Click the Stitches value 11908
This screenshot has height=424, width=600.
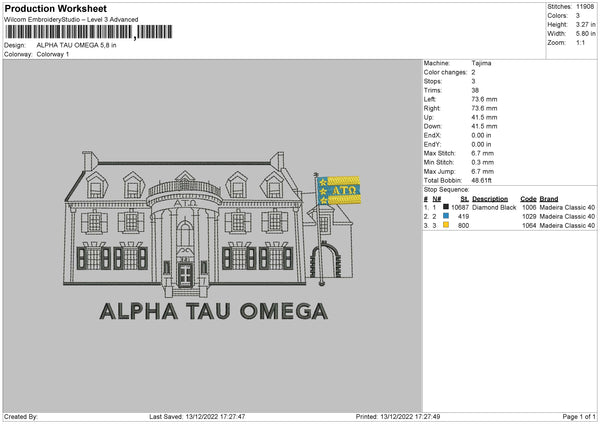[x=585, y=7]
